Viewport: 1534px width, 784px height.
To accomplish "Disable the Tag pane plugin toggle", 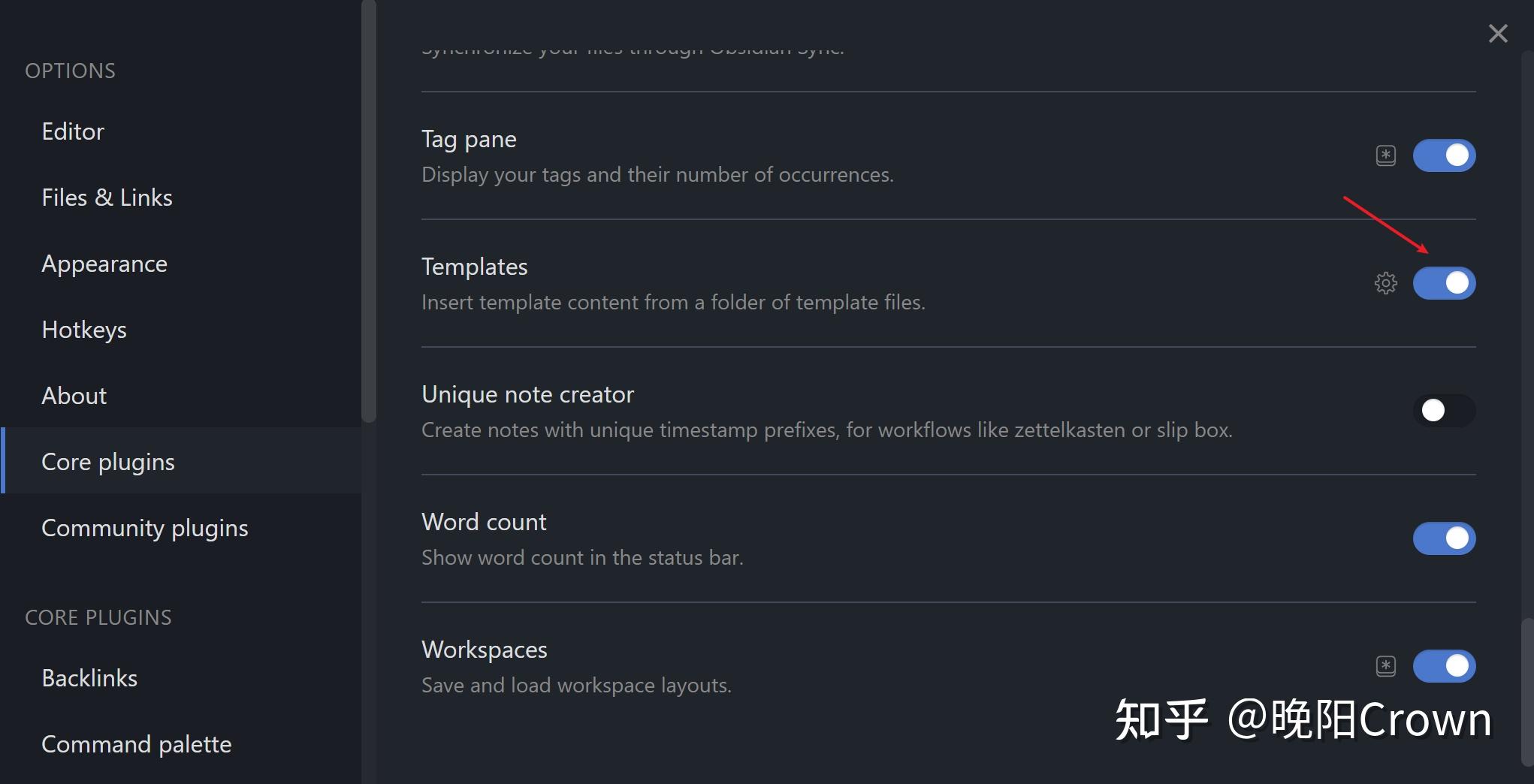I will 1444,155.
